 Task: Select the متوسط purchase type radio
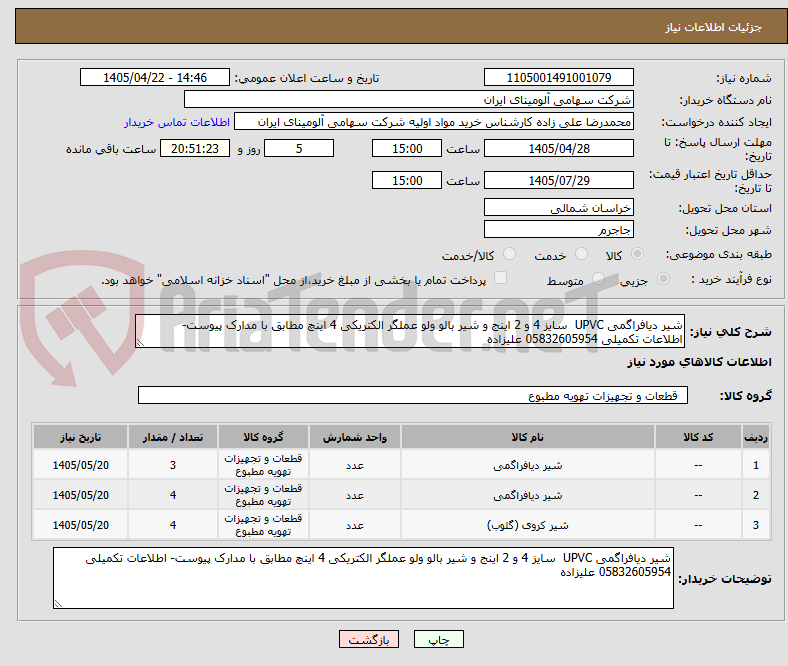[598, 278]
